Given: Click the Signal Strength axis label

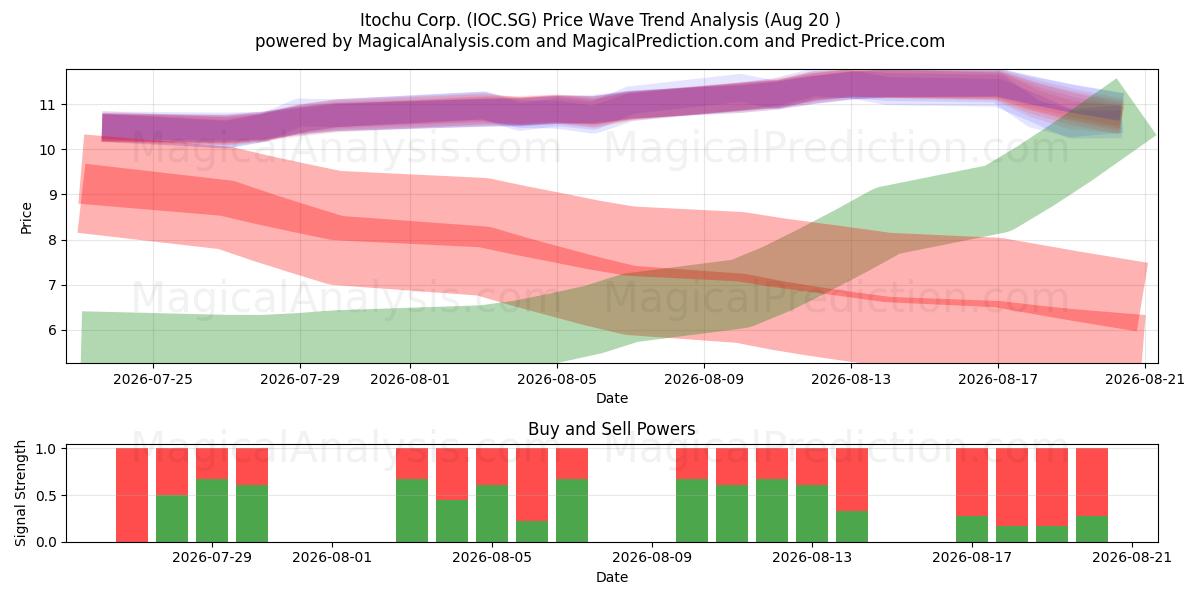Looking at the screenshot, I should click(x=22, y=495).
